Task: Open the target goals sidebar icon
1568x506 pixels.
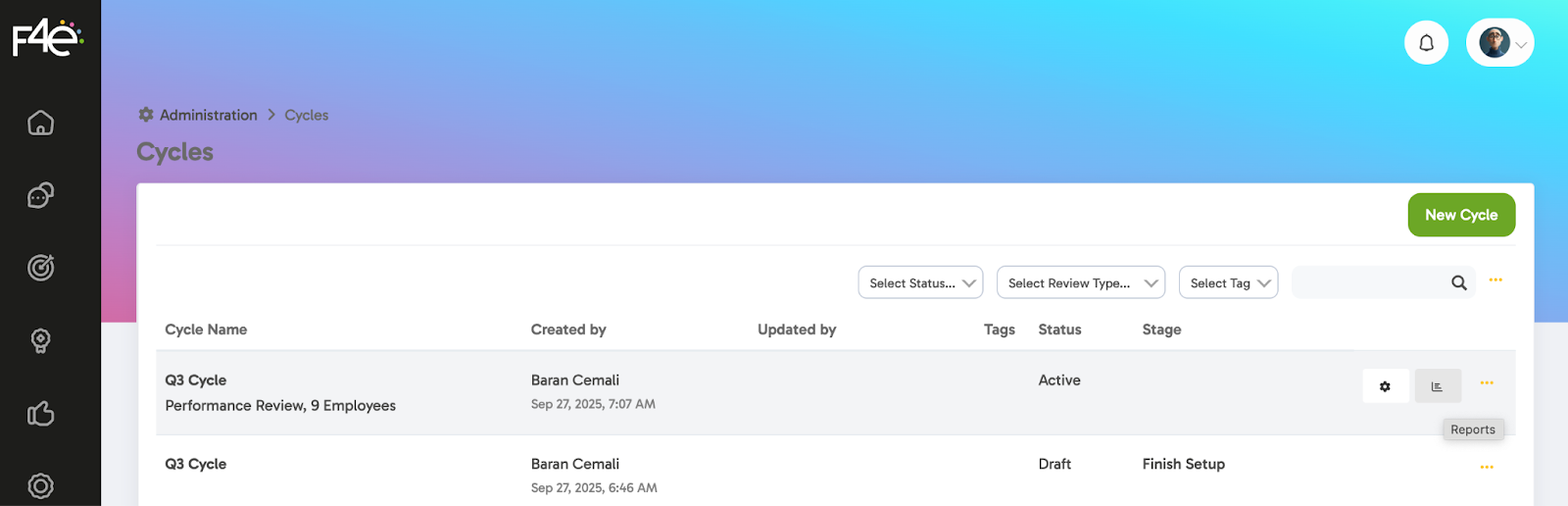Action: click(x=41, y=268)
